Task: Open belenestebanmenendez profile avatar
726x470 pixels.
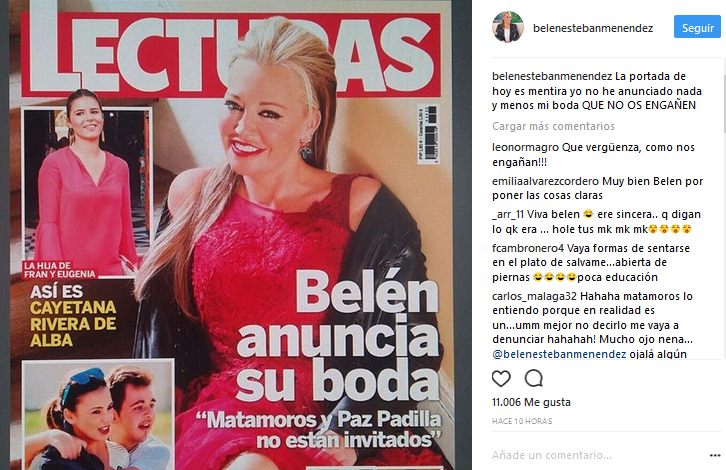Action: coord(508,27)
